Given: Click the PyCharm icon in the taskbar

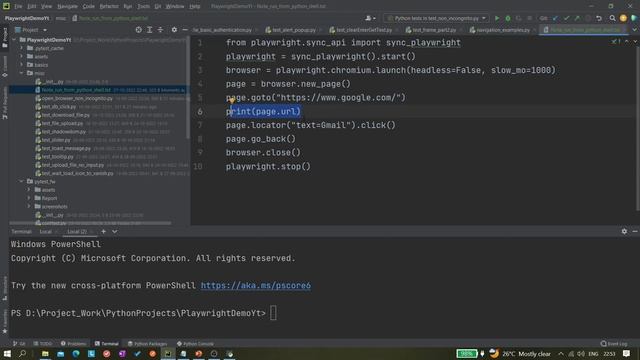Looking at the screenshot, I should [x=168, y=353].
